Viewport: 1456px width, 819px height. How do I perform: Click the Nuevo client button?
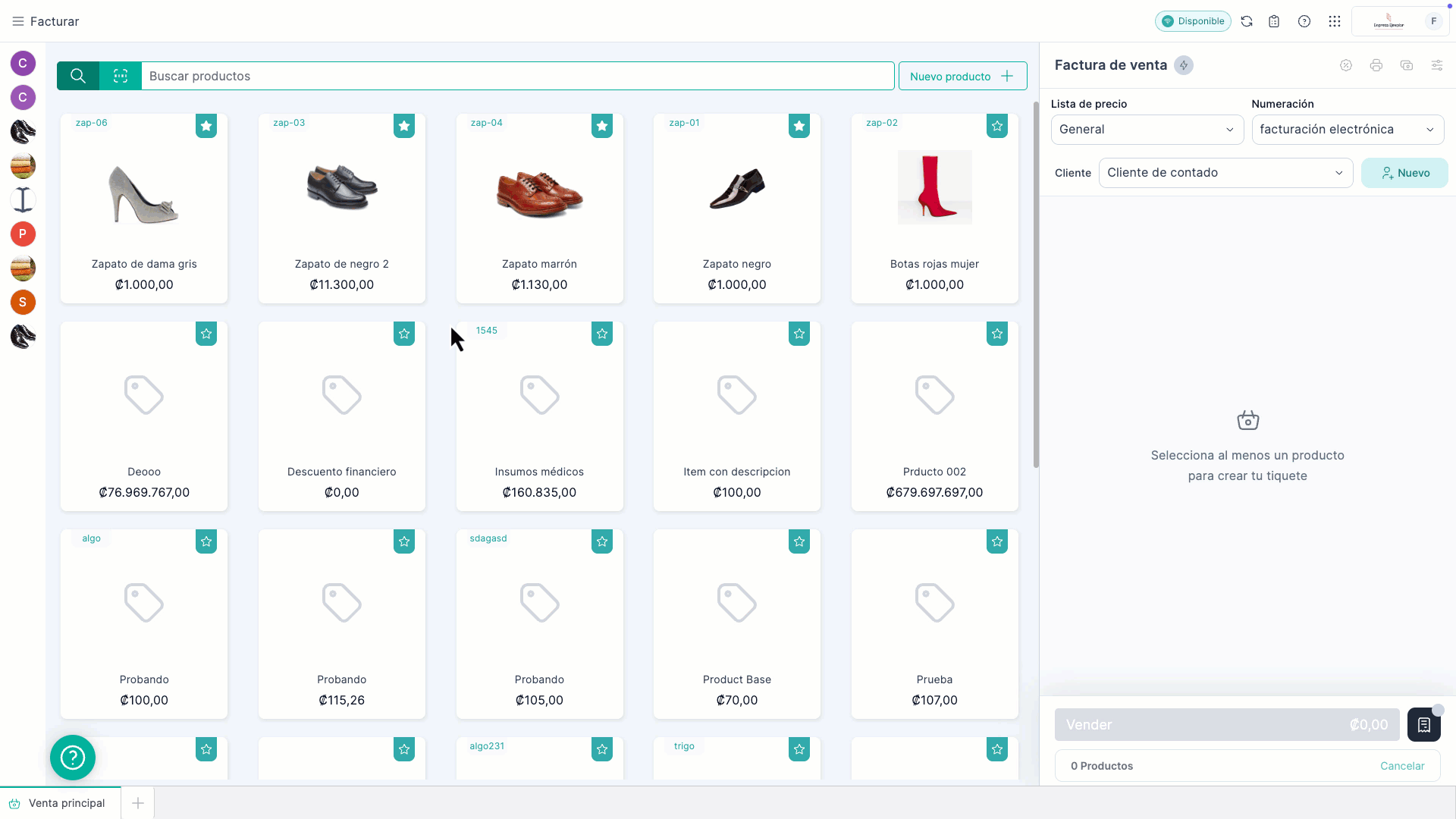click(x=1404, y=173)
